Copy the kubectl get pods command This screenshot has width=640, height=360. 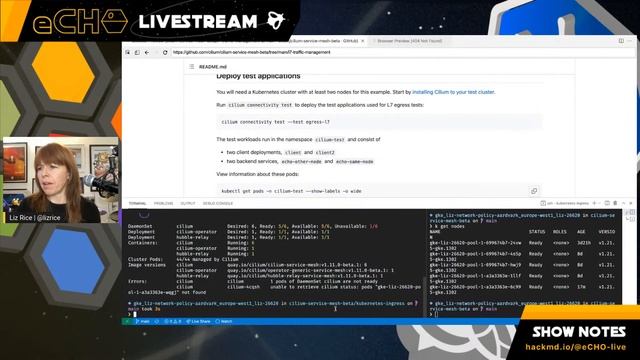point(534,191)
